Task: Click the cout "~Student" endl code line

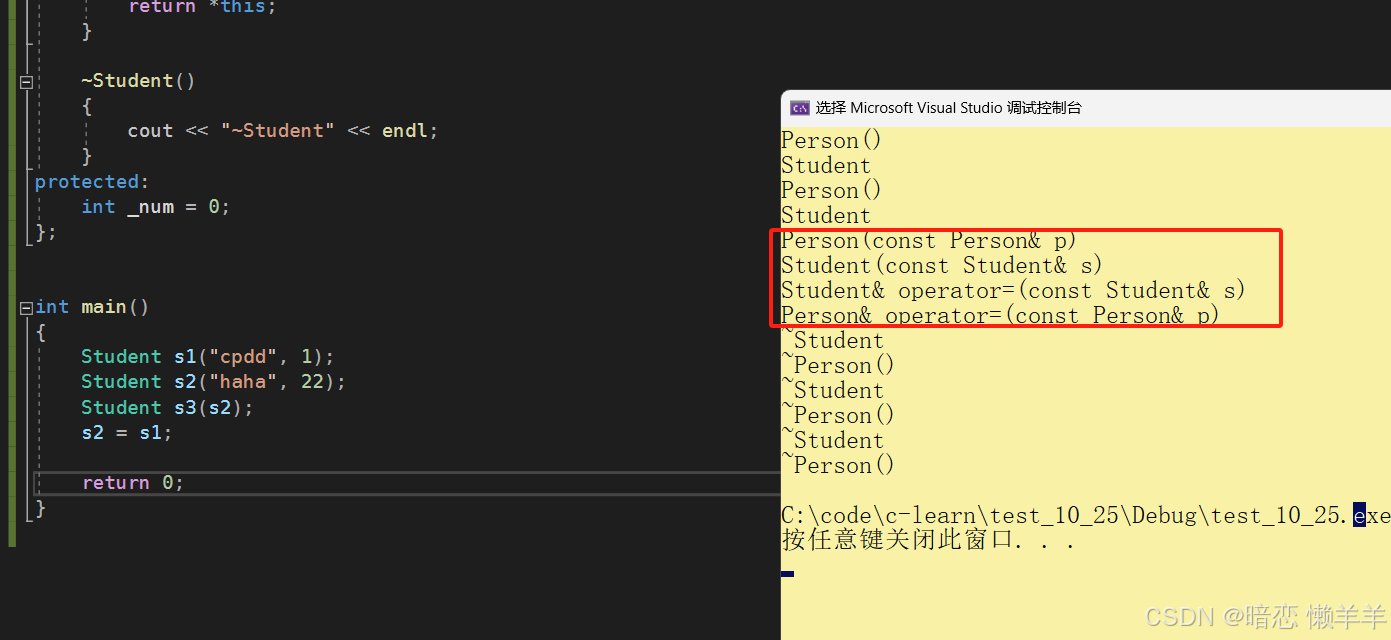Action: pyautogui.click(x=283, y=131)
